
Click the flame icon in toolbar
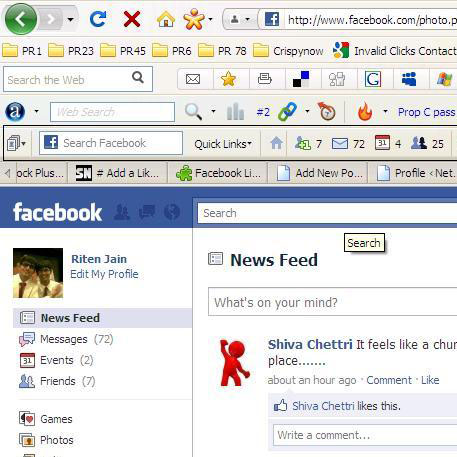[x=365, y=111]
